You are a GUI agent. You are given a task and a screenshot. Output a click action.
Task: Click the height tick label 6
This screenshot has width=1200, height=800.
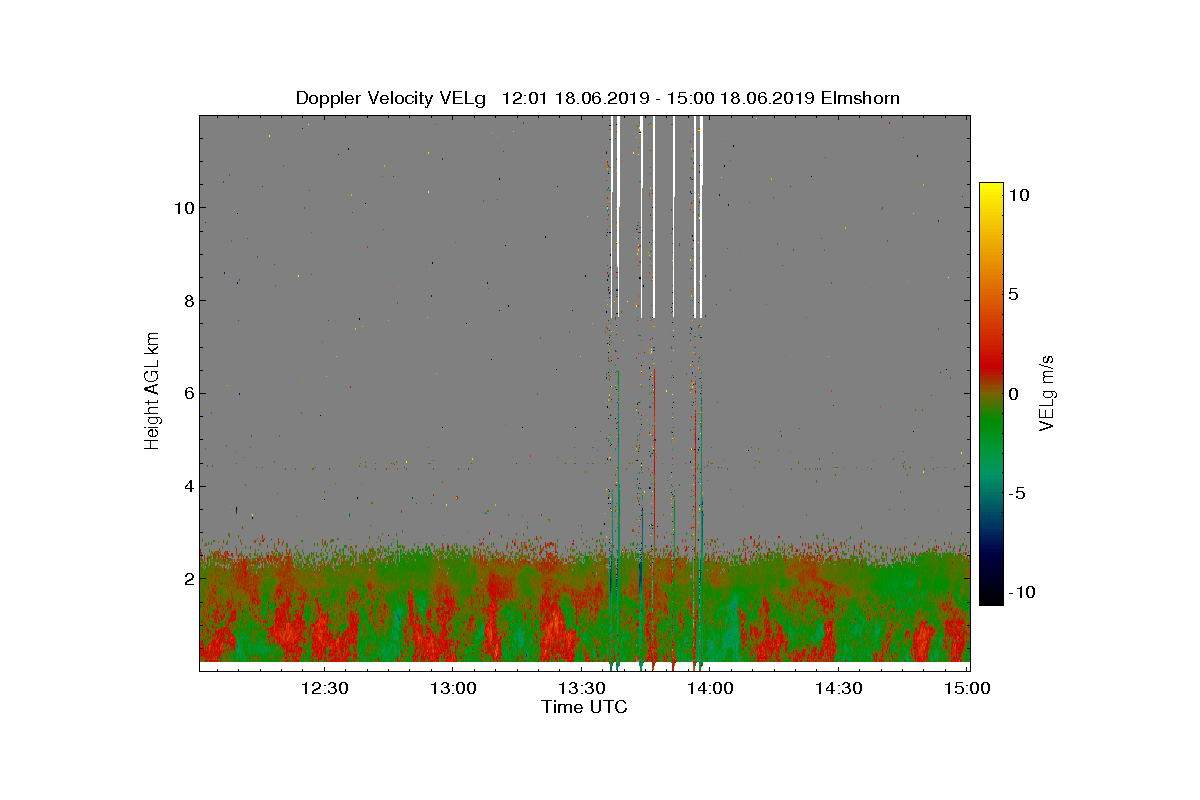[189, 393]
